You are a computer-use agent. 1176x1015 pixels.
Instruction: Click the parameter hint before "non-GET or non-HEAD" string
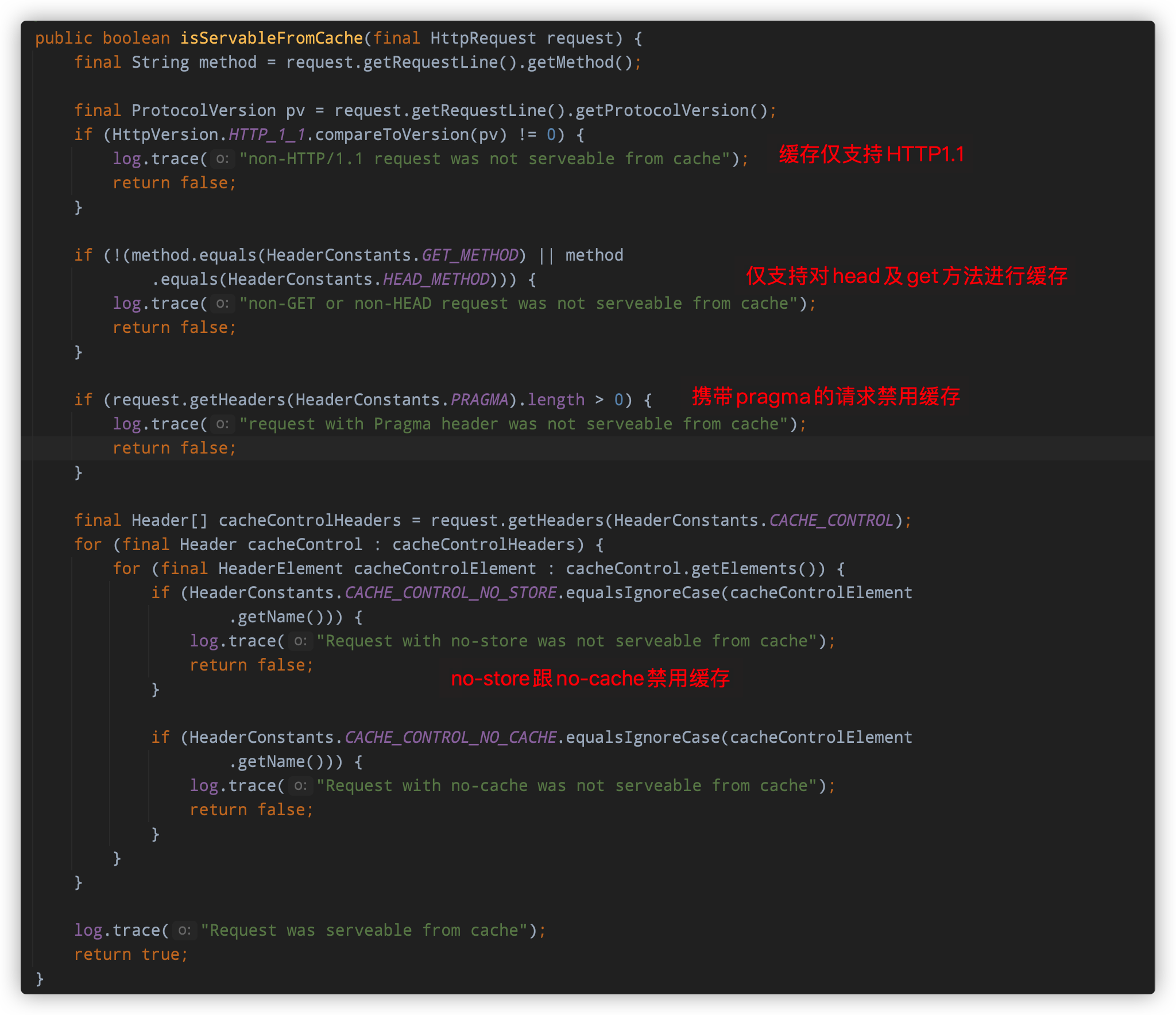[222, 304]
